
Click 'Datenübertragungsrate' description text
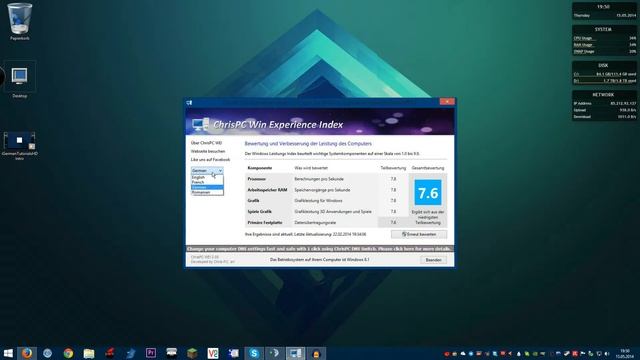(315, 222)
